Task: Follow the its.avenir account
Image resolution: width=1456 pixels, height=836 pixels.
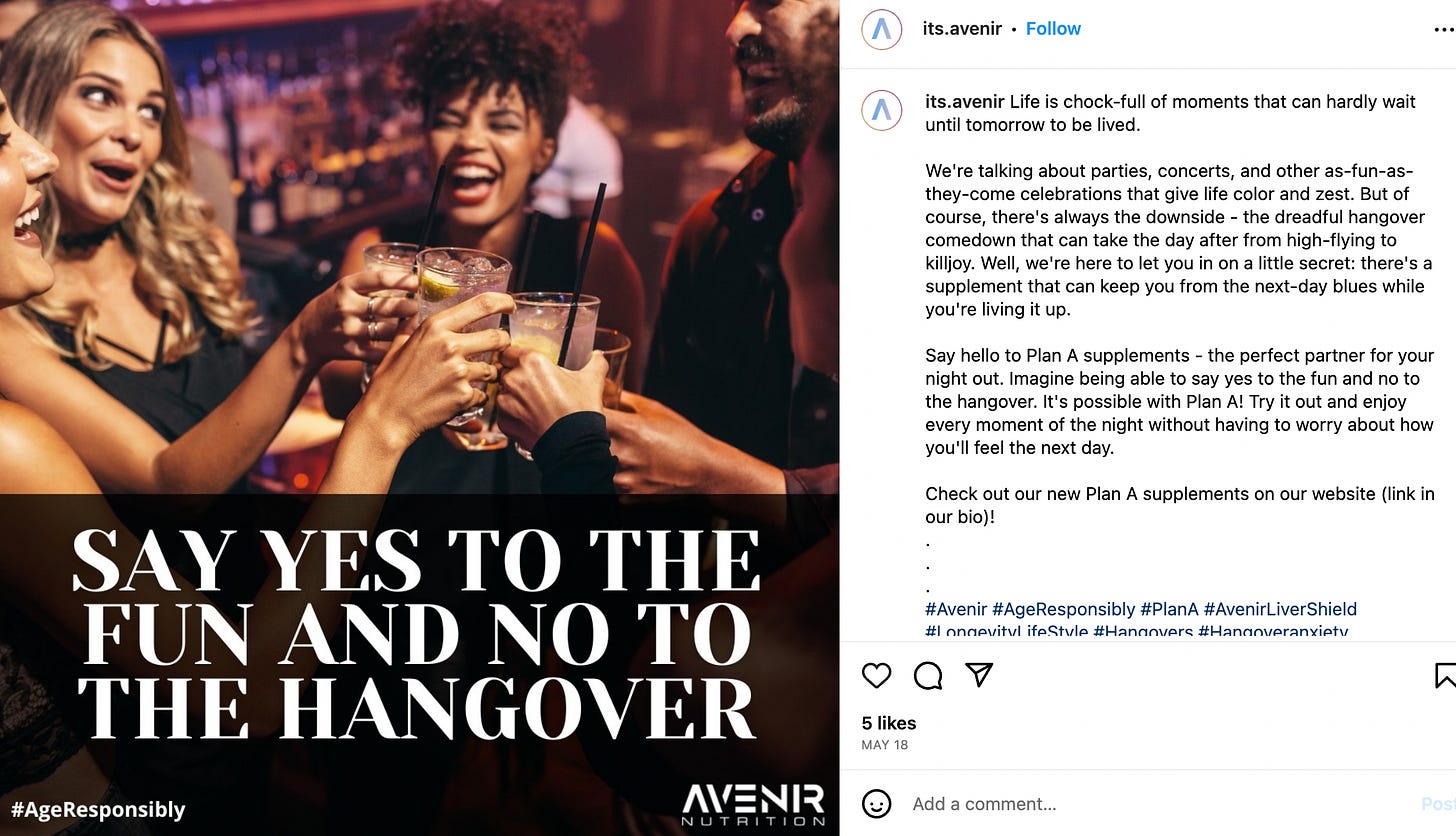Action: tap(1053, 29)
